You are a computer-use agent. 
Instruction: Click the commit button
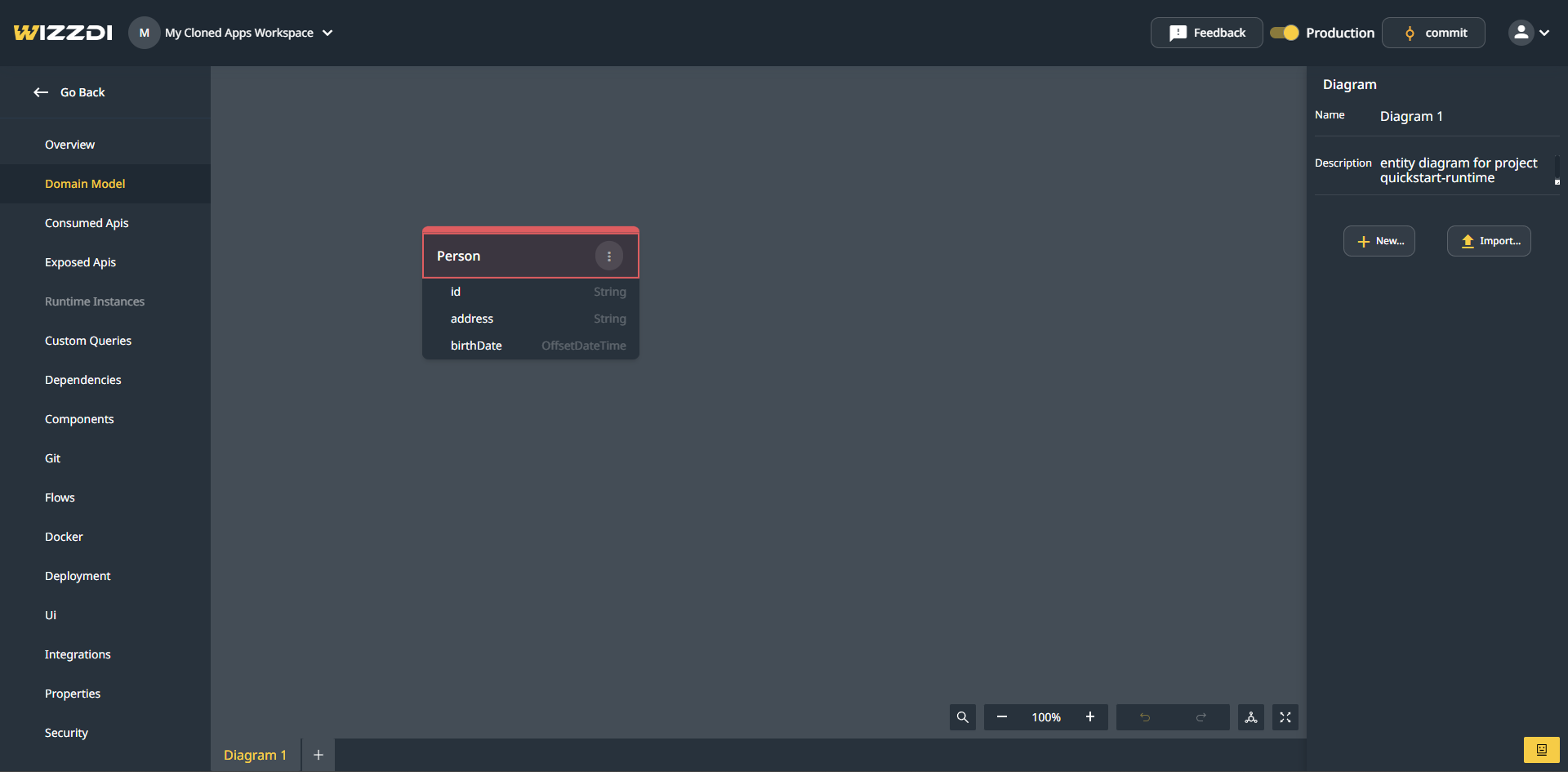click(1433, 33)
